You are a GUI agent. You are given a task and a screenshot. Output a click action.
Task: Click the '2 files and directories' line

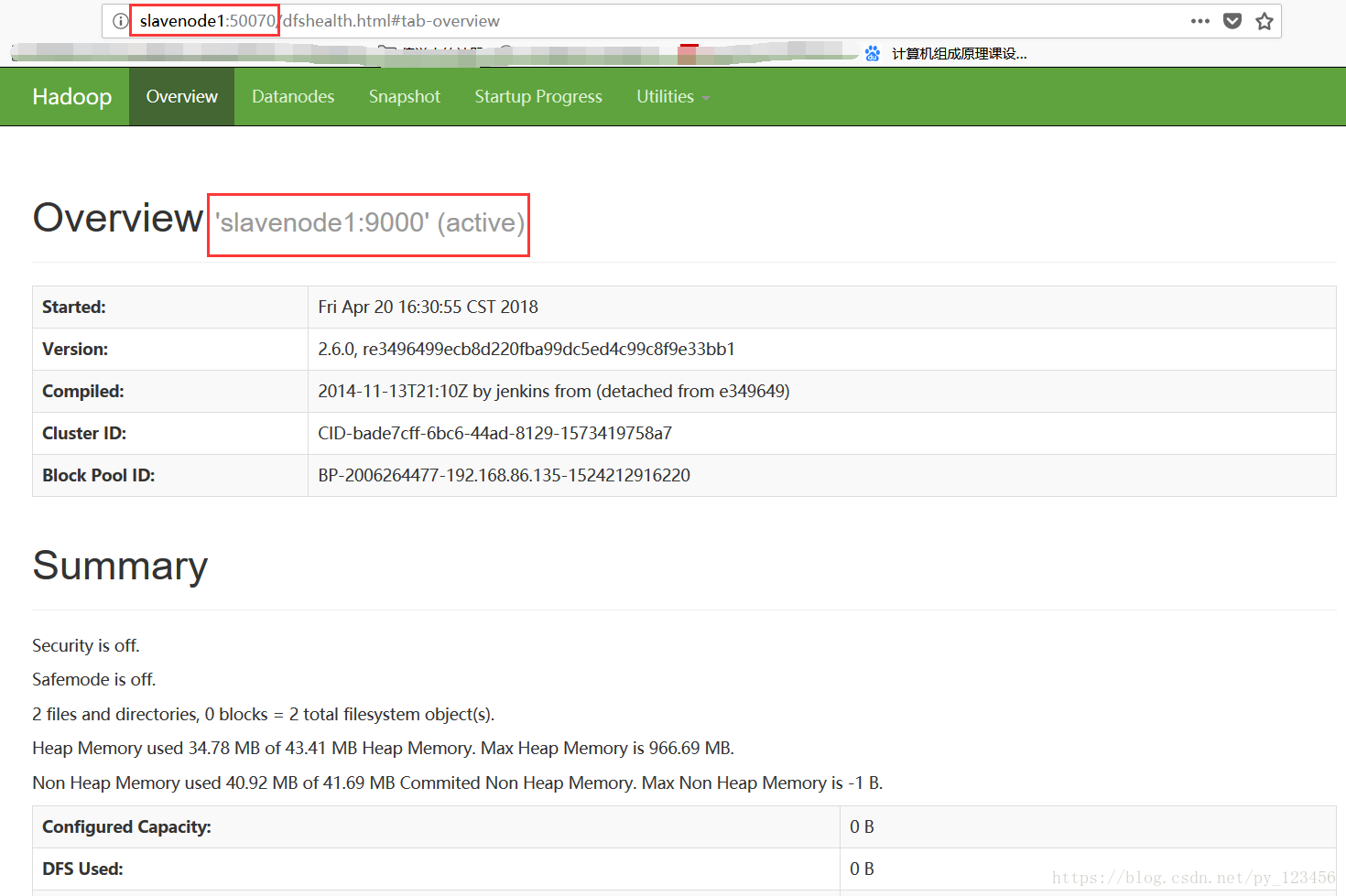pyautogui.click(x=264, y=714)
